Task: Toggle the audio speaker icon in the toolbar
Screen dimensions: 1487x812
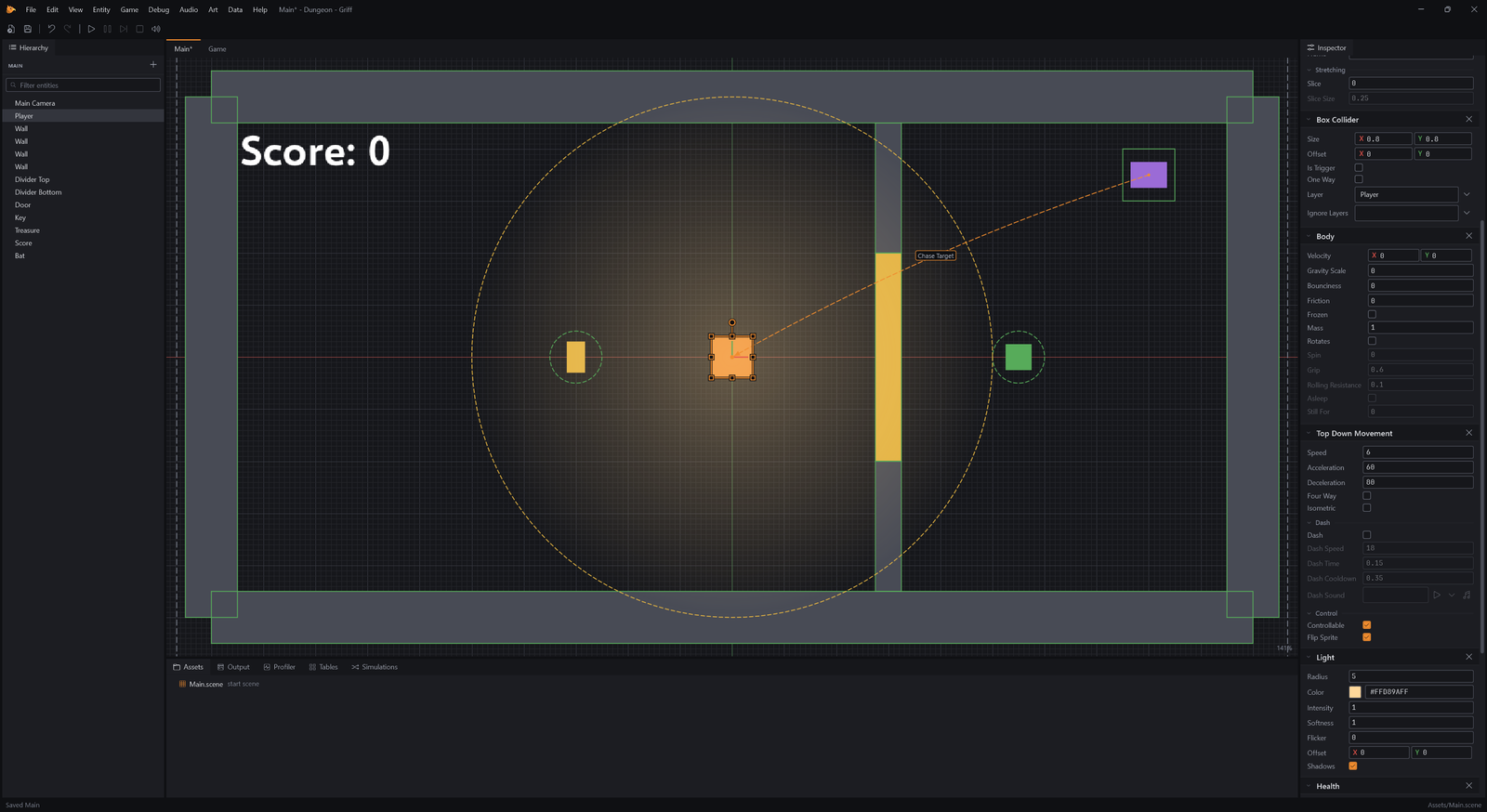Action: pyautogui.click(x=156, y=29)
